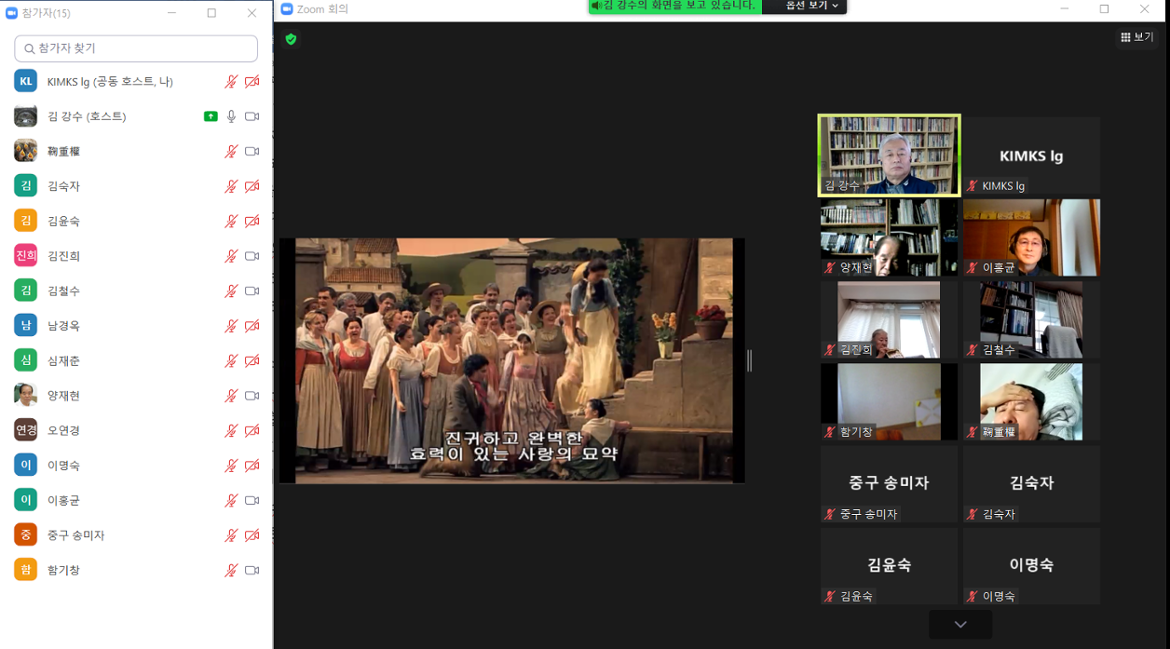Click the 연경 avatar badge in participants list

[x=26, y=430]
